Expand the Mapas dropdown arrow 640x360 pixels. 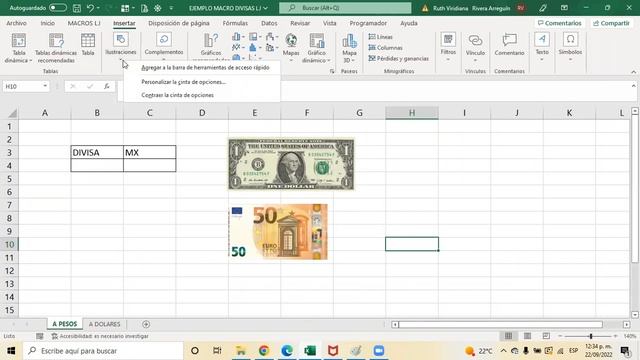pyautogui.click(x=291, y=60)
